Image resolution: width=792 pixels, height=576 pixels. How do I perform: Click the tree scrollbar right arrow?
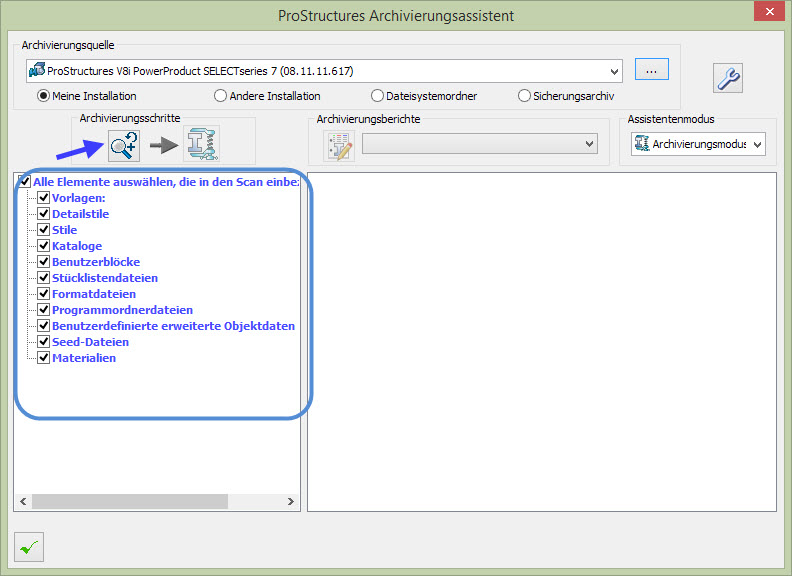pyautogui.click(x=291, y=501)
